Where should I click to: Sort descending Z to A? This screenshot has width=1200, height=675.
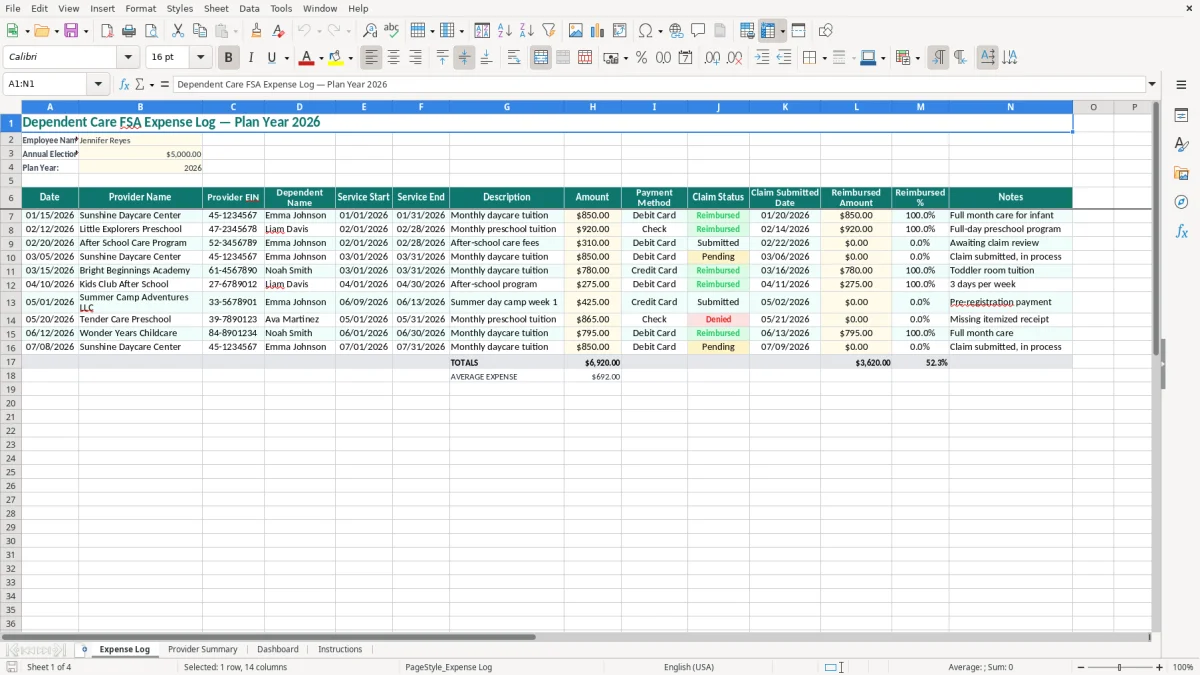[526, 31]
